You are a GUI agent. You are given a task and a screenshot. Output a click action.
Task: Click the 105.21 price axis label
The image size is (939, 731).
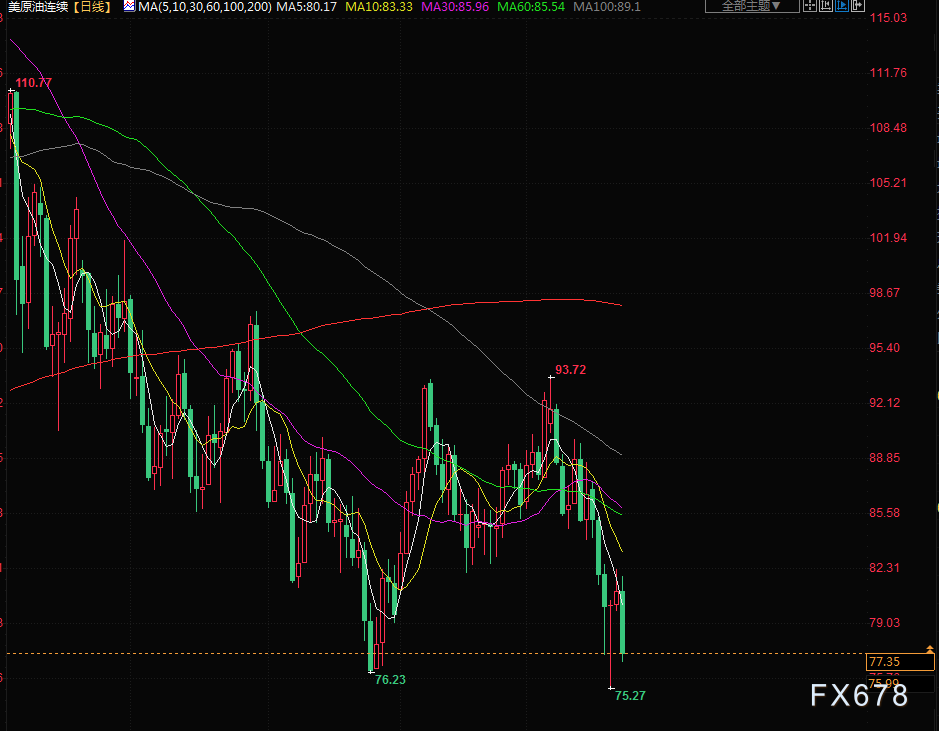point(888,183)
